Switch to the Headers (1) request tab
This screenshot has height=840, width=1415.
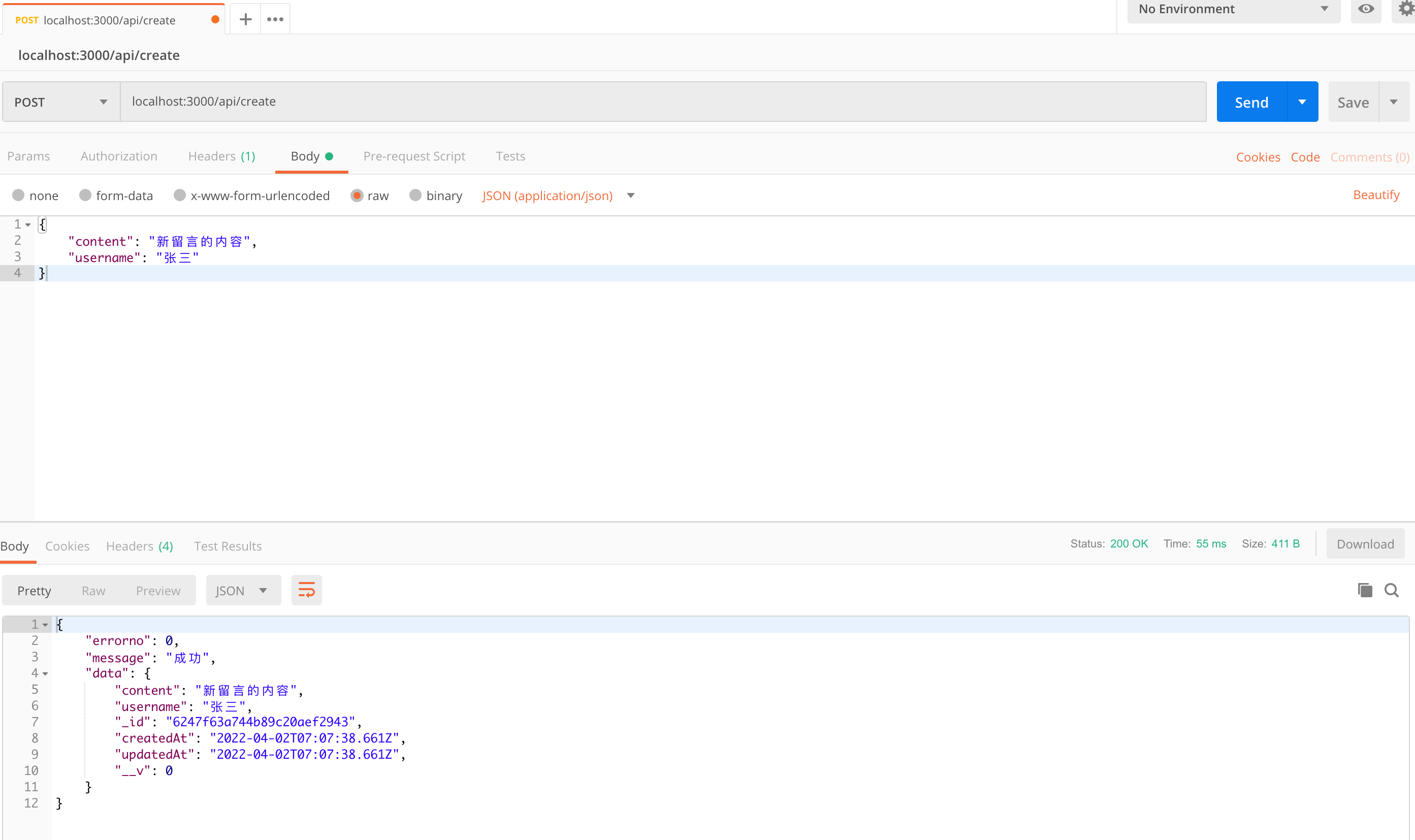[221, 156]
